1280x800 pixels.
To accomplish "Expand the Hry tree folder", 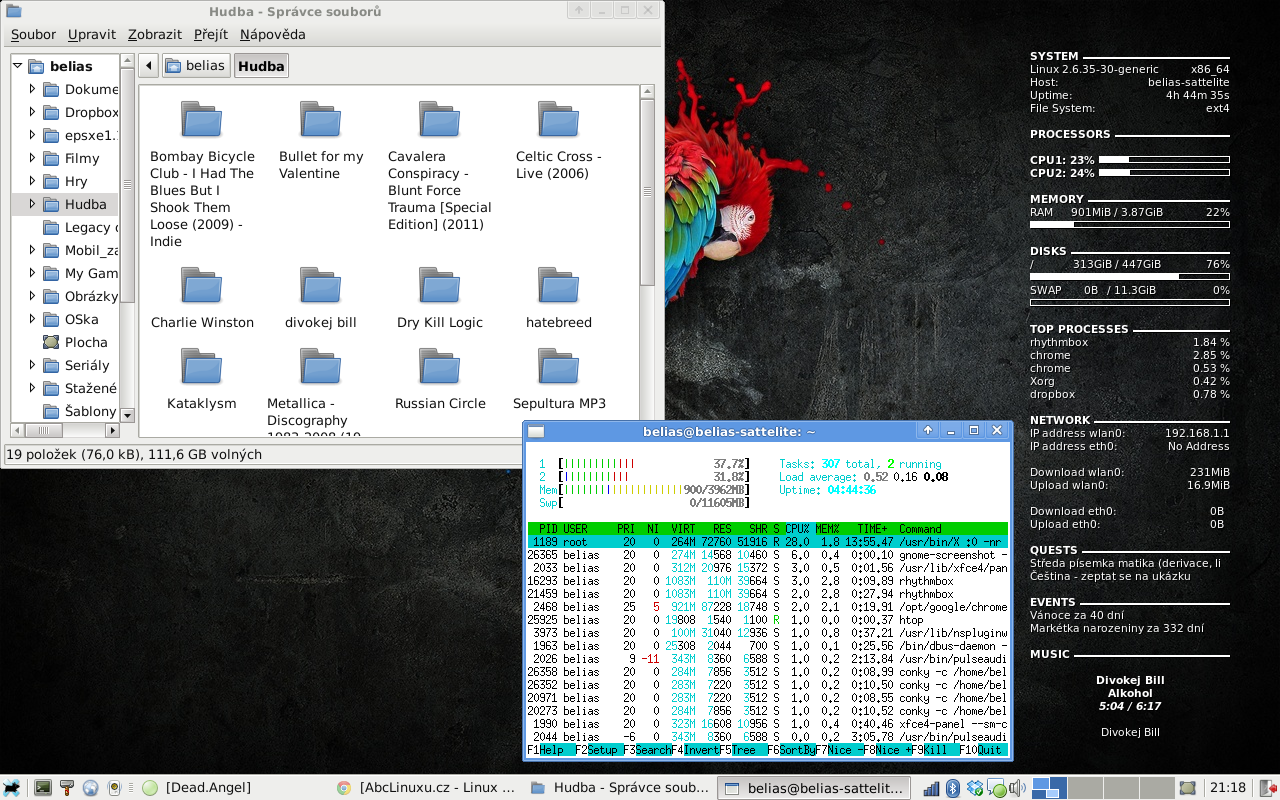I will pyautogui.click(x=32, y=181).
